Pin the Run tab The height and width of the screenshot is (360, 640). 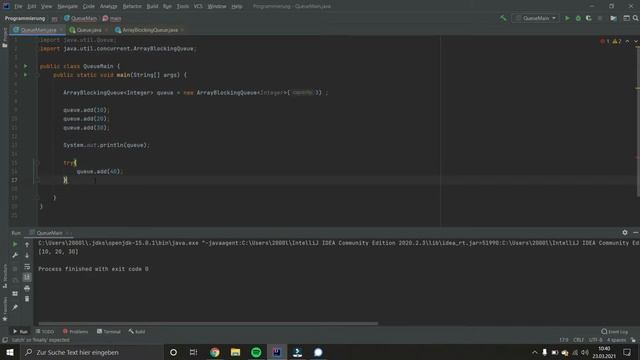point(15,307)
